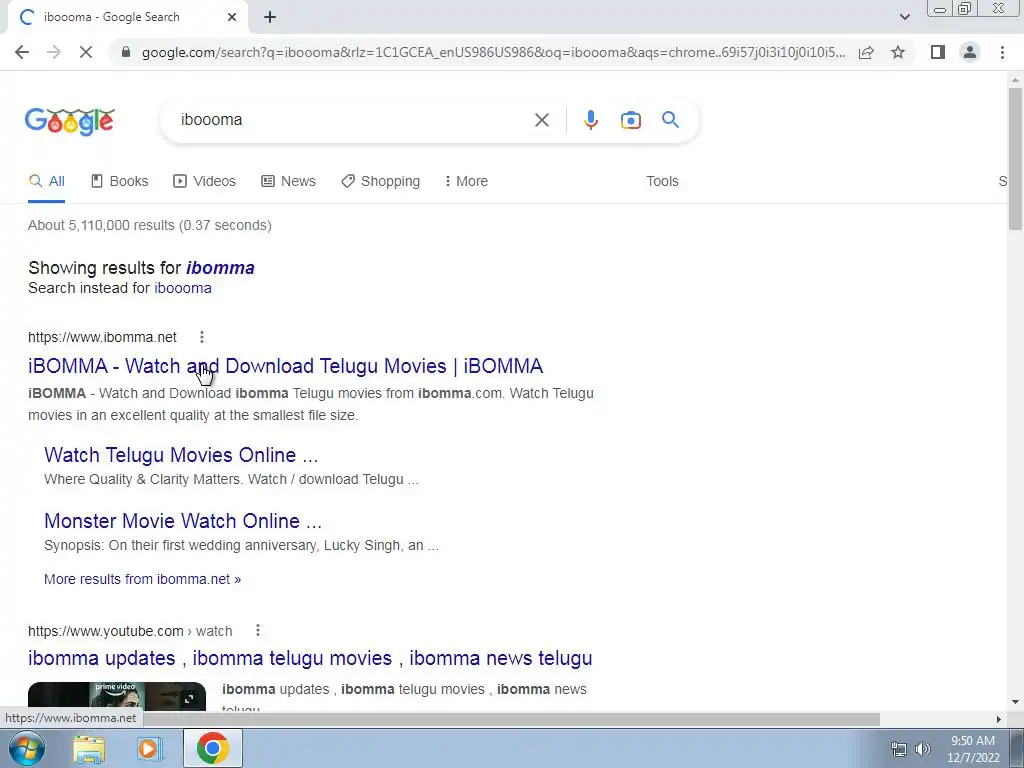The height and width of the screenshot is (768, 1024).
Task: Open the Tools options
Action: 662,182
